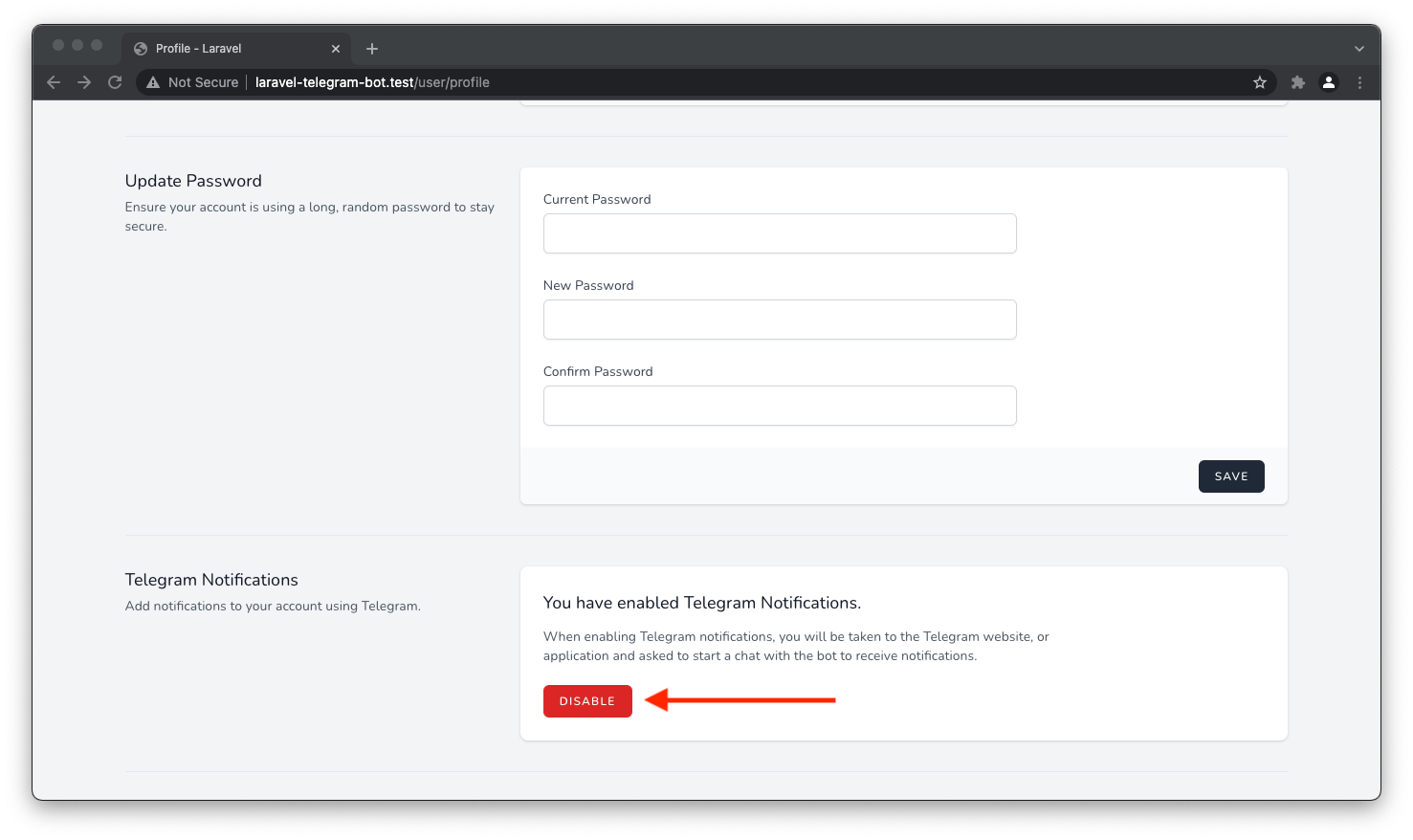Open the Chrome three-dot menu
1413x840 pixels.
1359,82
